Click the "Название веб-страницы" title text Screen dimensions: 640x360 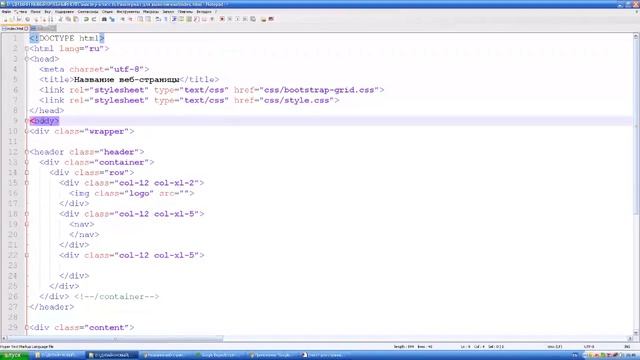pos(127,80)
